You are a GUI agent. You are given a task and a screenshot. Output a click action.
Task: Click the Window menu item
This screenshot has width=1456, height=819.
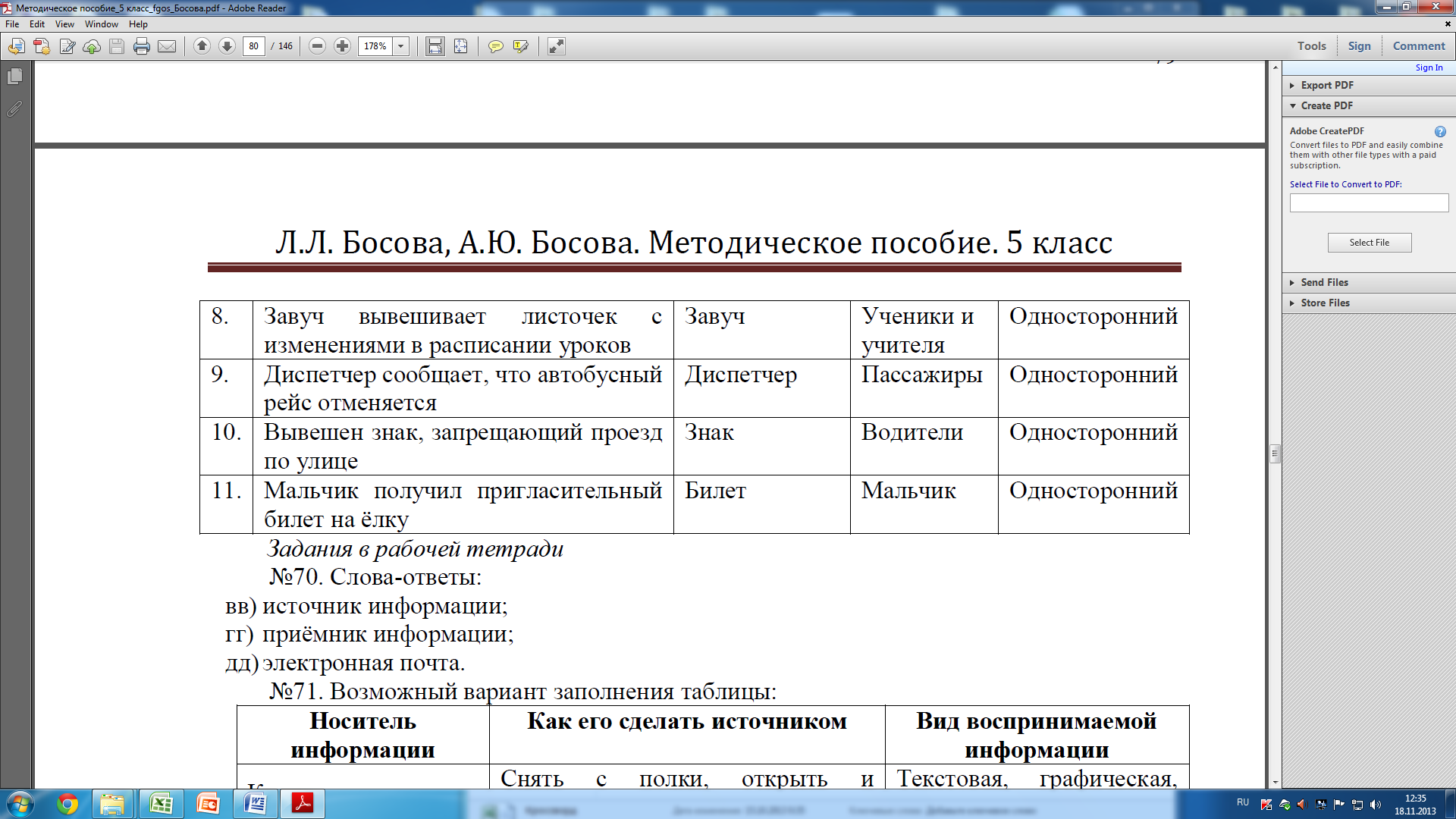click(100, 23)
